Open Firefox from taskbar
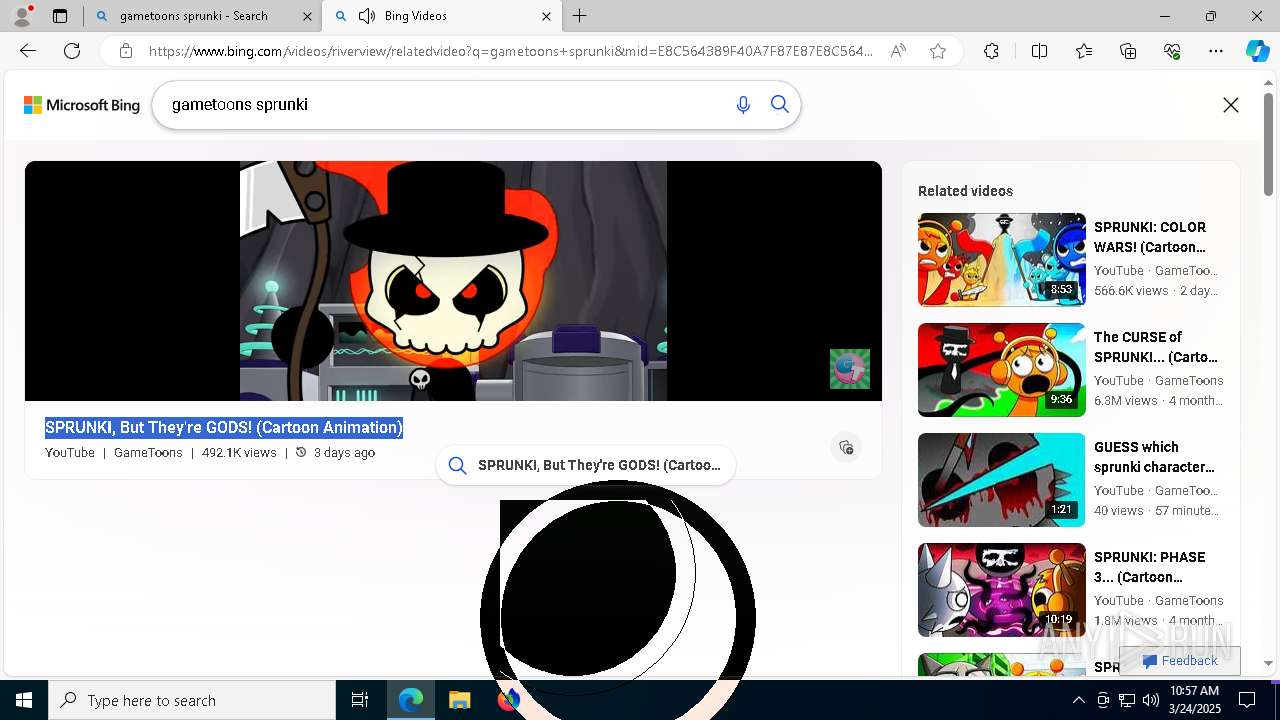 click(508, 700)
